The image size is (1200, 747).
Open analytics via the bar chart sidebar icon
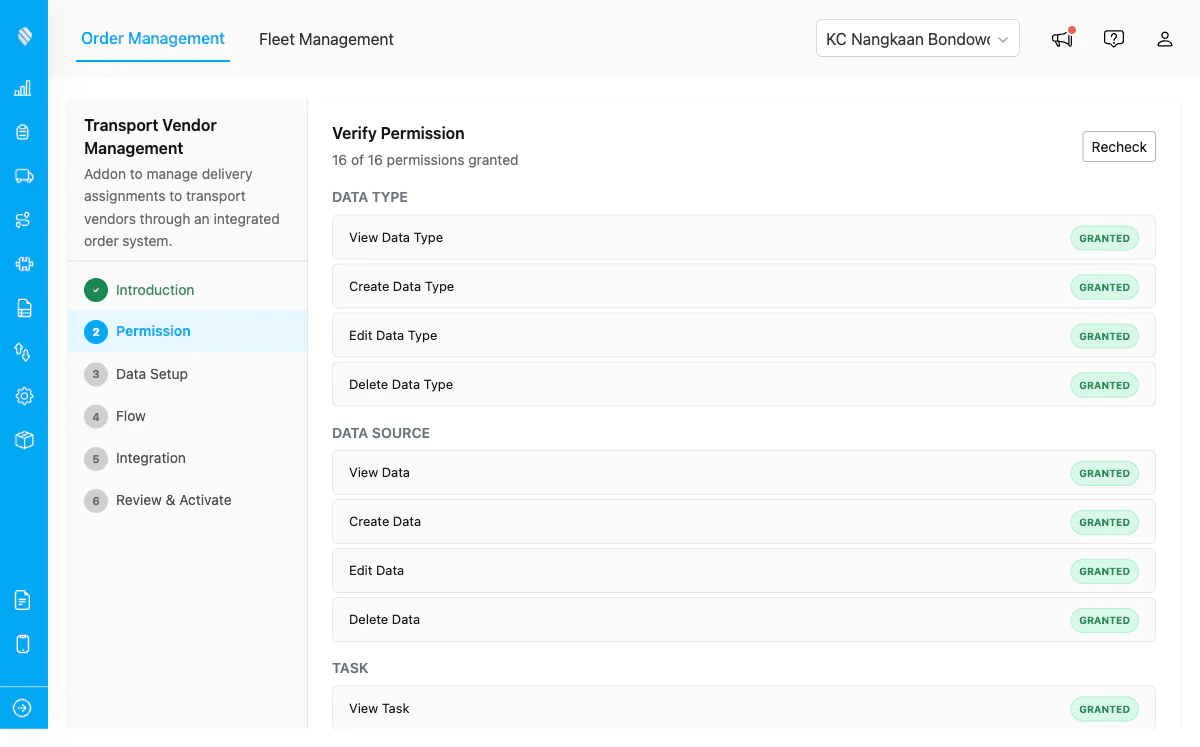tap(24, 88)
